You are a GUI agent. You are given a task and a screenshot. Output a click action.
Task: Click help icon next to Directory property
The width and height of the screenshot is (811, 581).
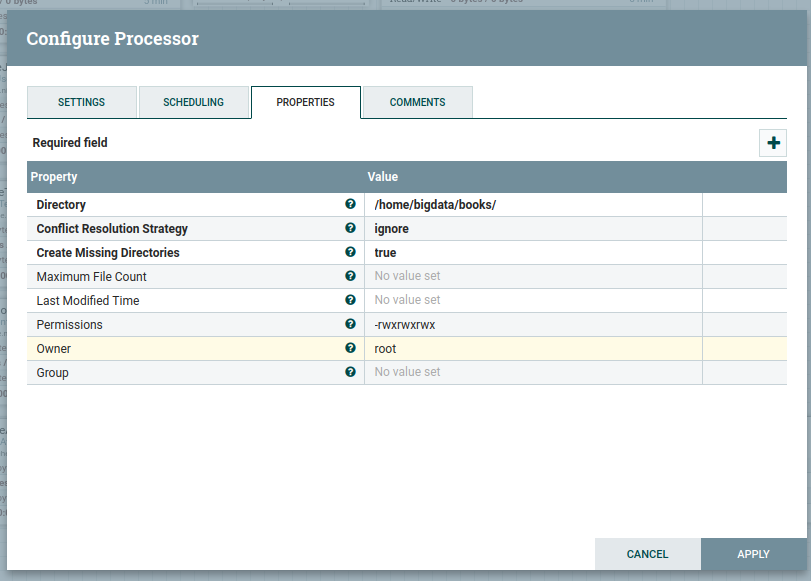[350, 204]
